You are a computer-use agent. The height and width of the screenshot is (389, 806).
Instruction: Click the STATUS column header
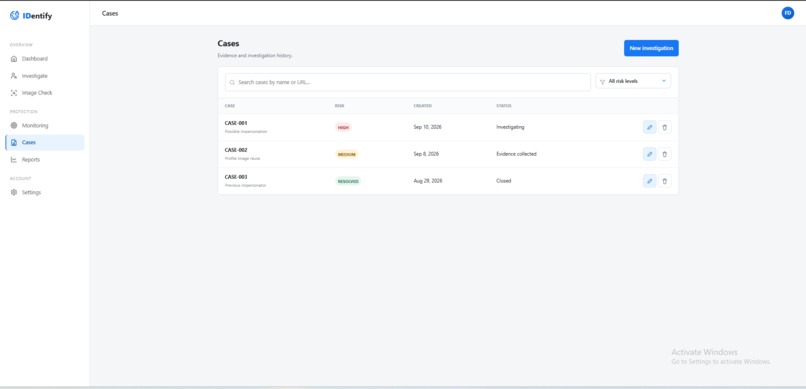504,106
